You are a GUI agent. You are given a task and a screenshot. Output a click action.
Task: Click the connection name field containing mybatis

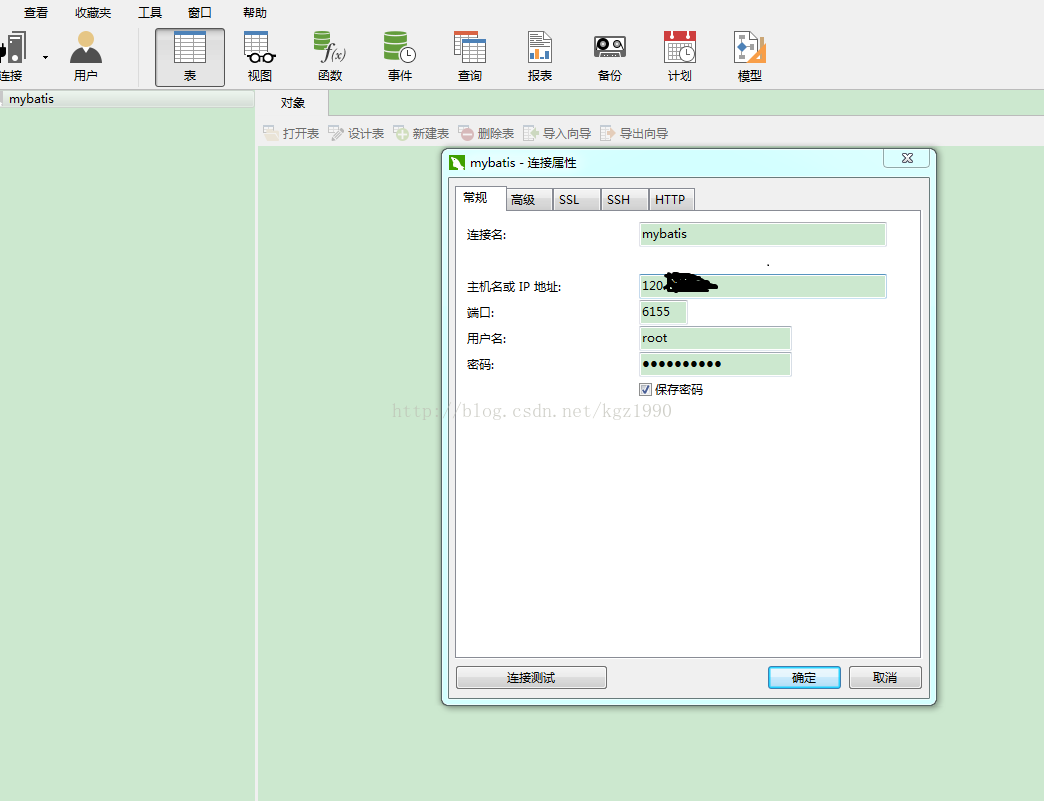point(762,234)
